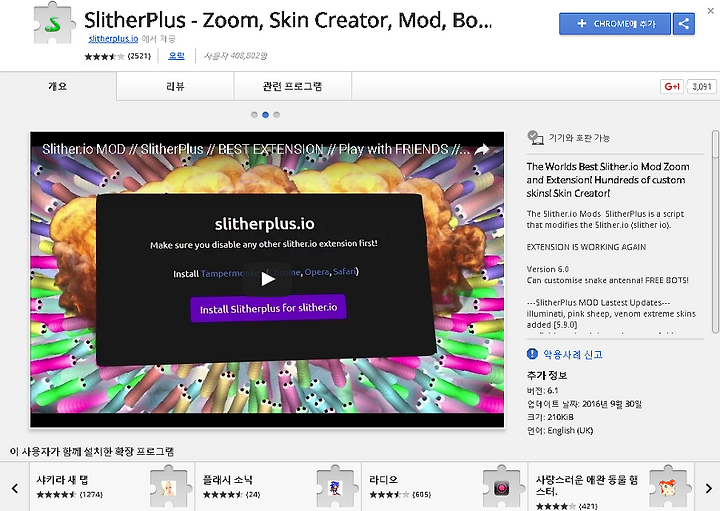The image size is (720, 511).
Task: Click the 샤키라 새 탭 puzzle thumbnail
Action: (x=169, y=487)
